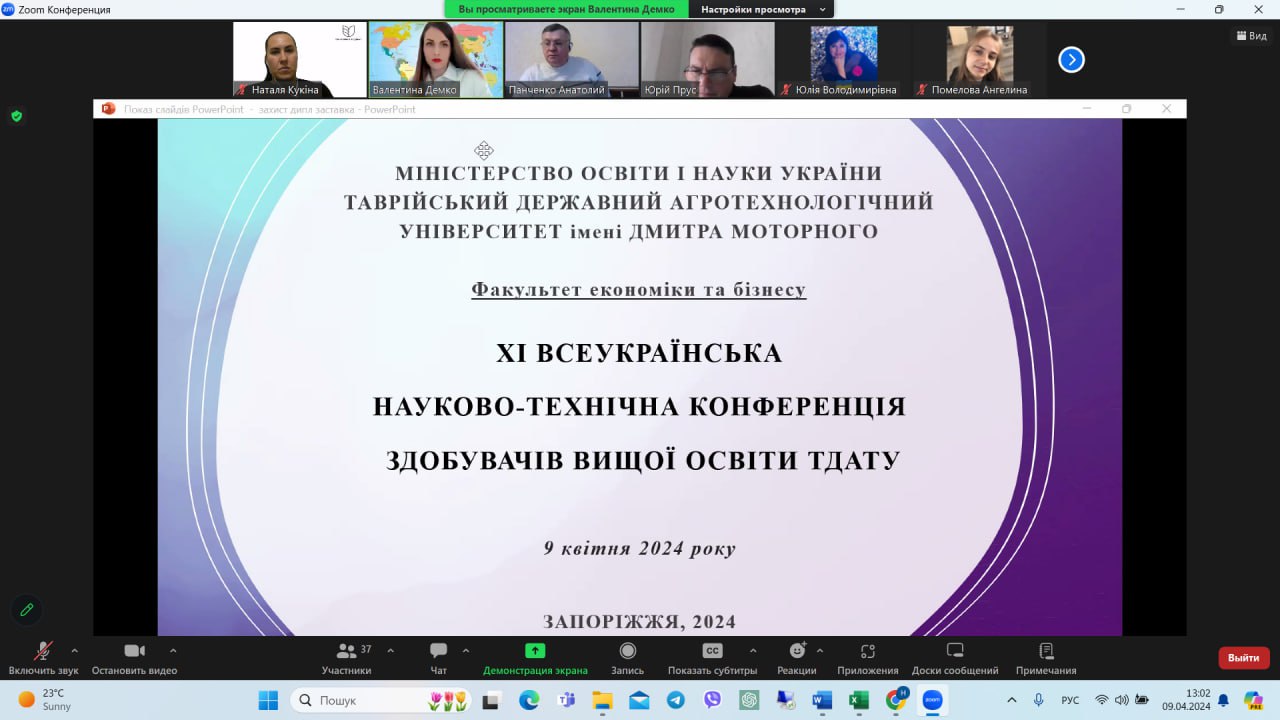Open the weather widget showing 23°C Sunny
This screenshot has width=1280, height=720.
point(45,700)
